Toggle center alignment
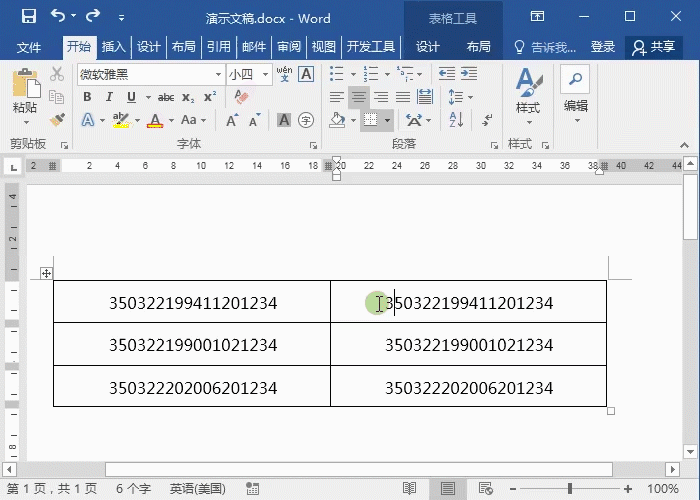This screenshot has height=500, width=700. 358,97
